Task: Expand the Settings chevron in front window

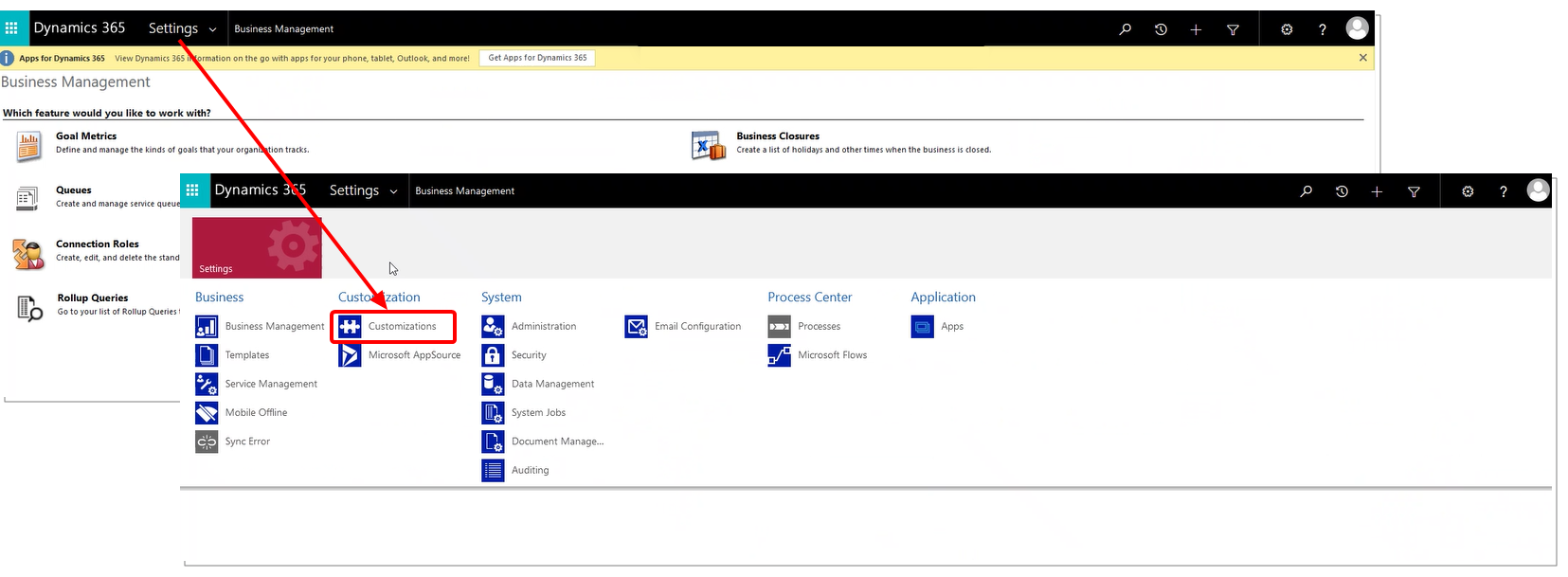Action: coord(393,191)
